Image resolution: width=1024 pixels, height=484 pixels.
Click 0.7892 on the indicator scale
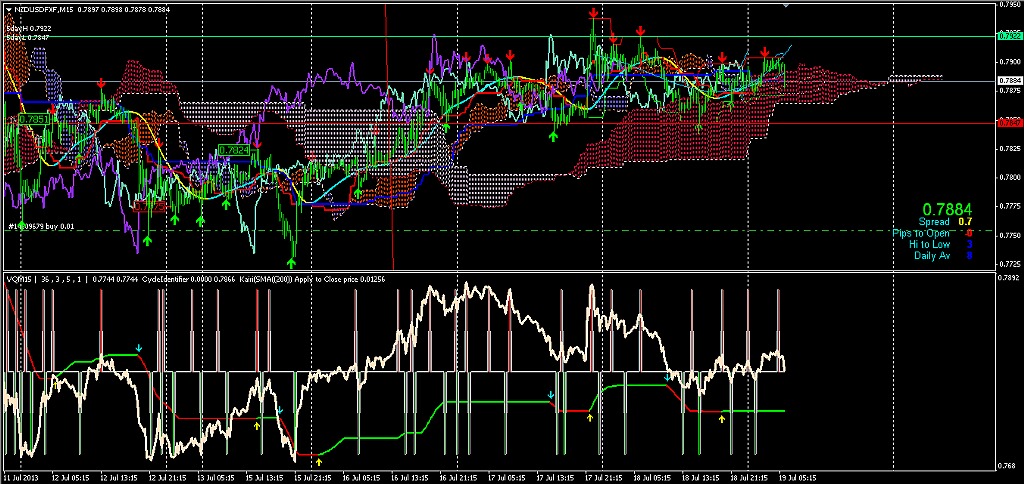pyautogui.click(x=1008, y=278)
